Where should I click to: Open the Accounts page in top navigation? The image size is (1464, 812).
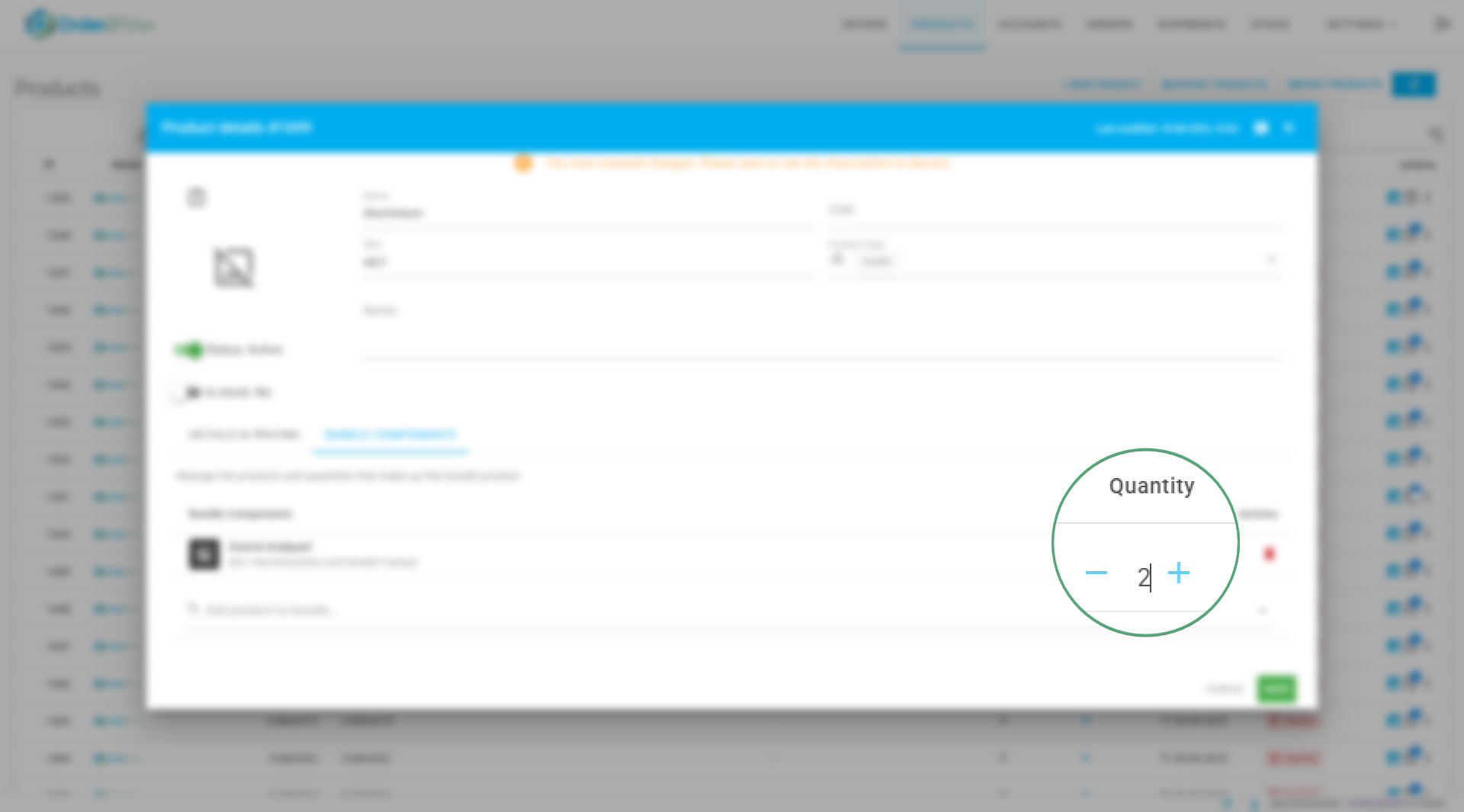1029,24
